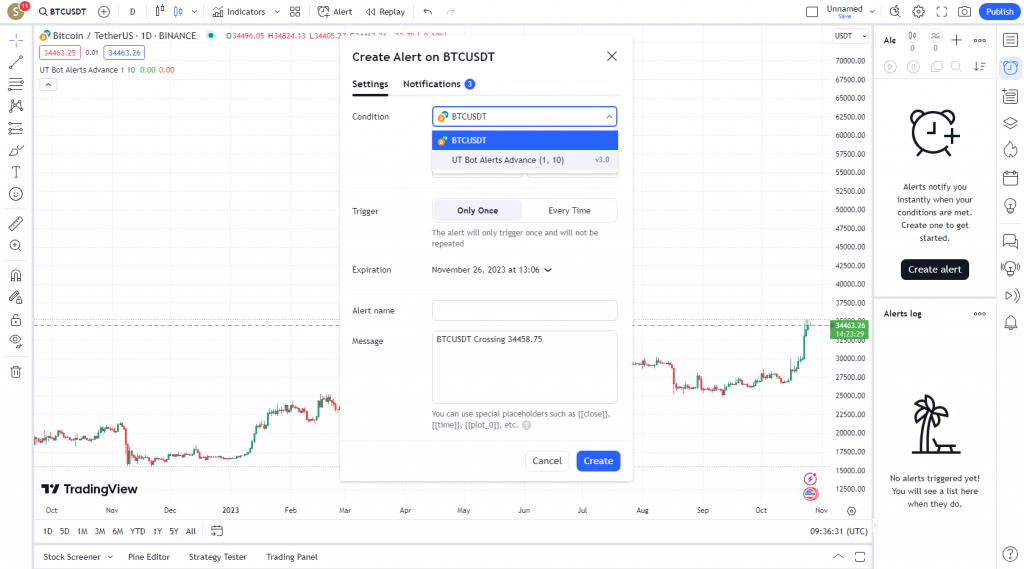Undo the last chart action
1024x569 pixels.
click(428, 12)
